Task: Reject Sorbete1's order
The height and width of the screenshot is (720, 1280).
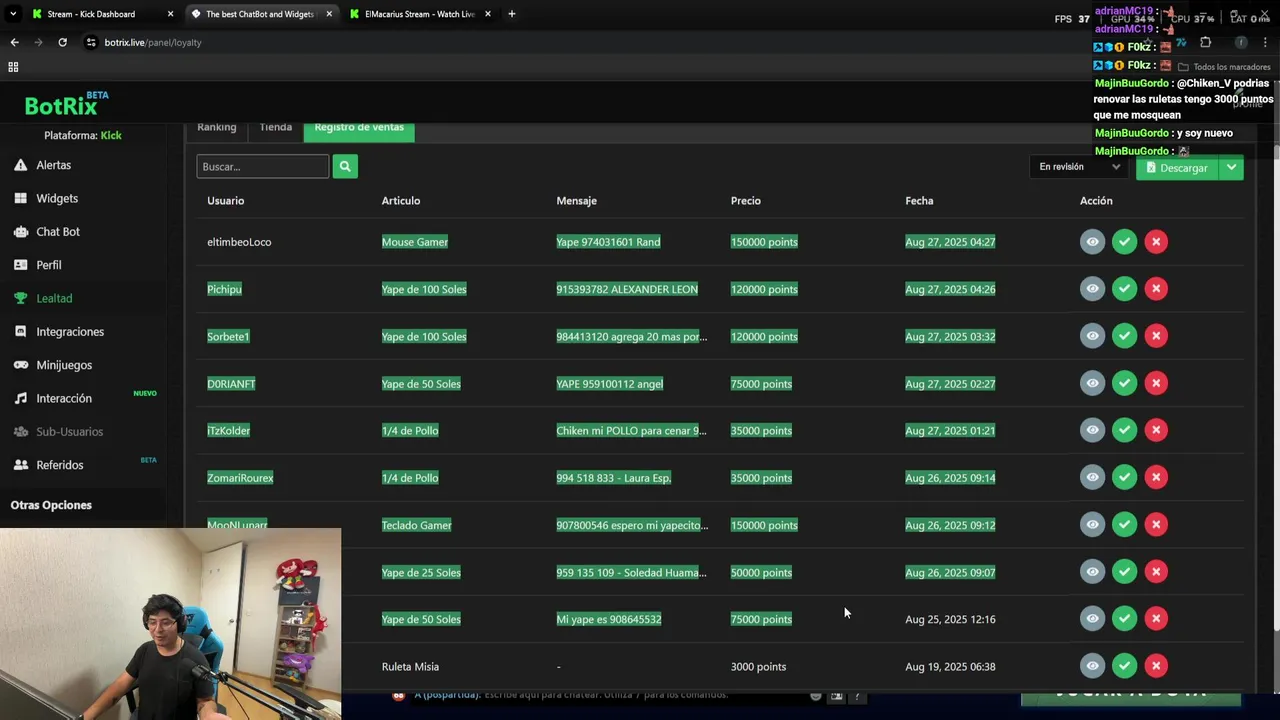Action: click(x=1156, y=335)
